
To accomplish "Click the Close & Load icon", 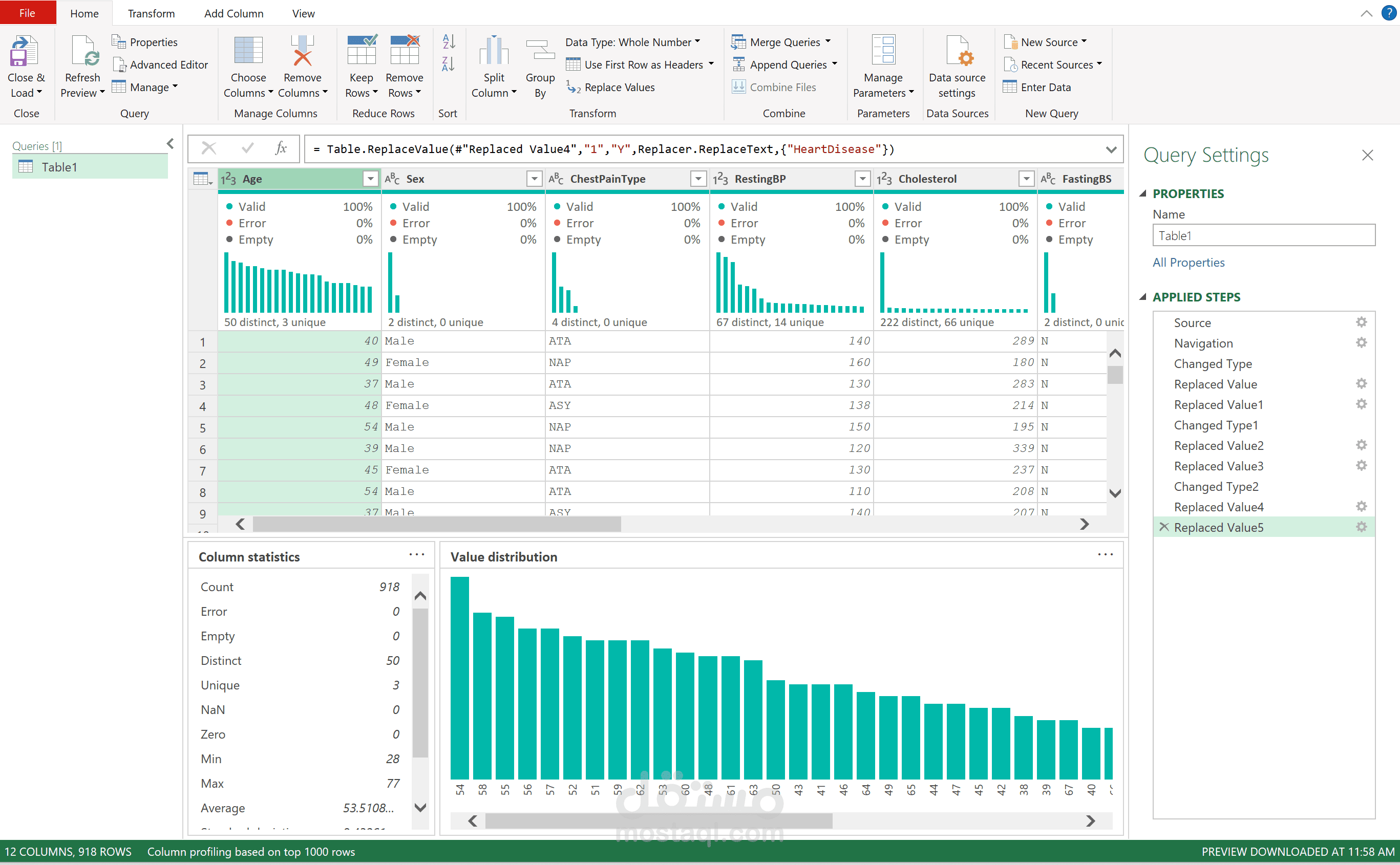I will pos(24,52).
